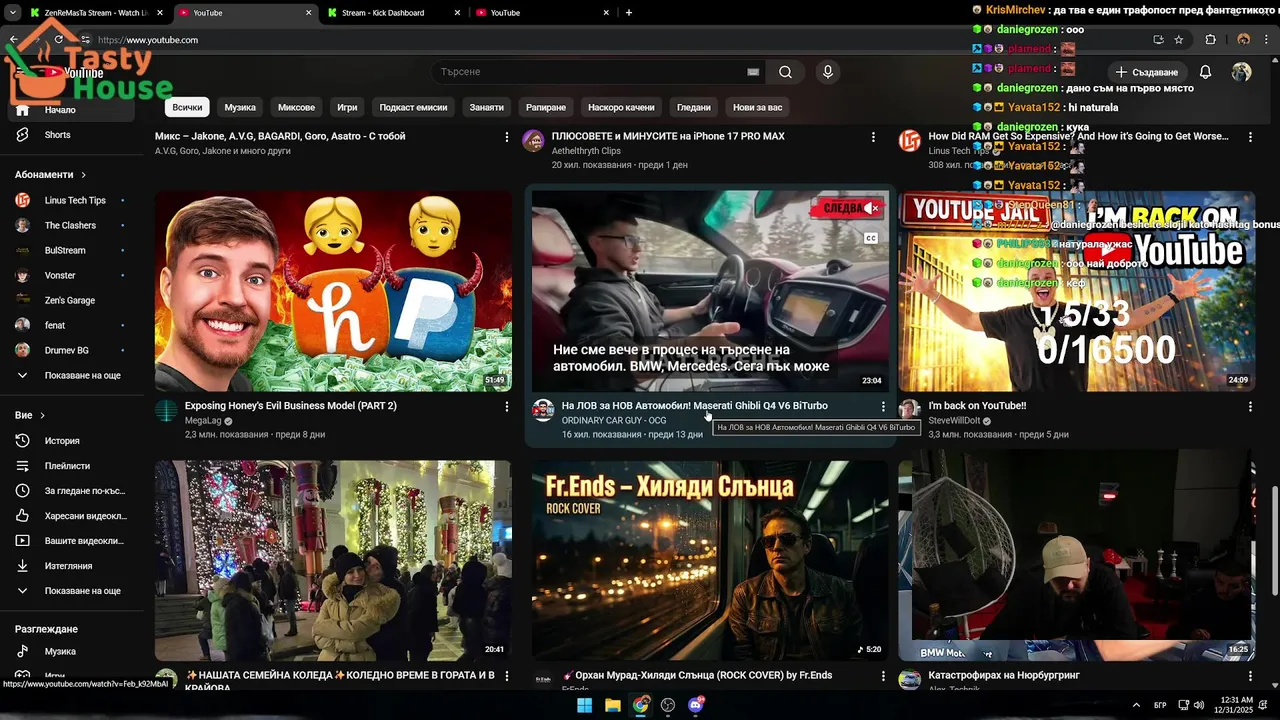This screenshot has width=1280, height=720.
Task: Open The Clashers subscription in sidebar
Action: tap(70, 226)
